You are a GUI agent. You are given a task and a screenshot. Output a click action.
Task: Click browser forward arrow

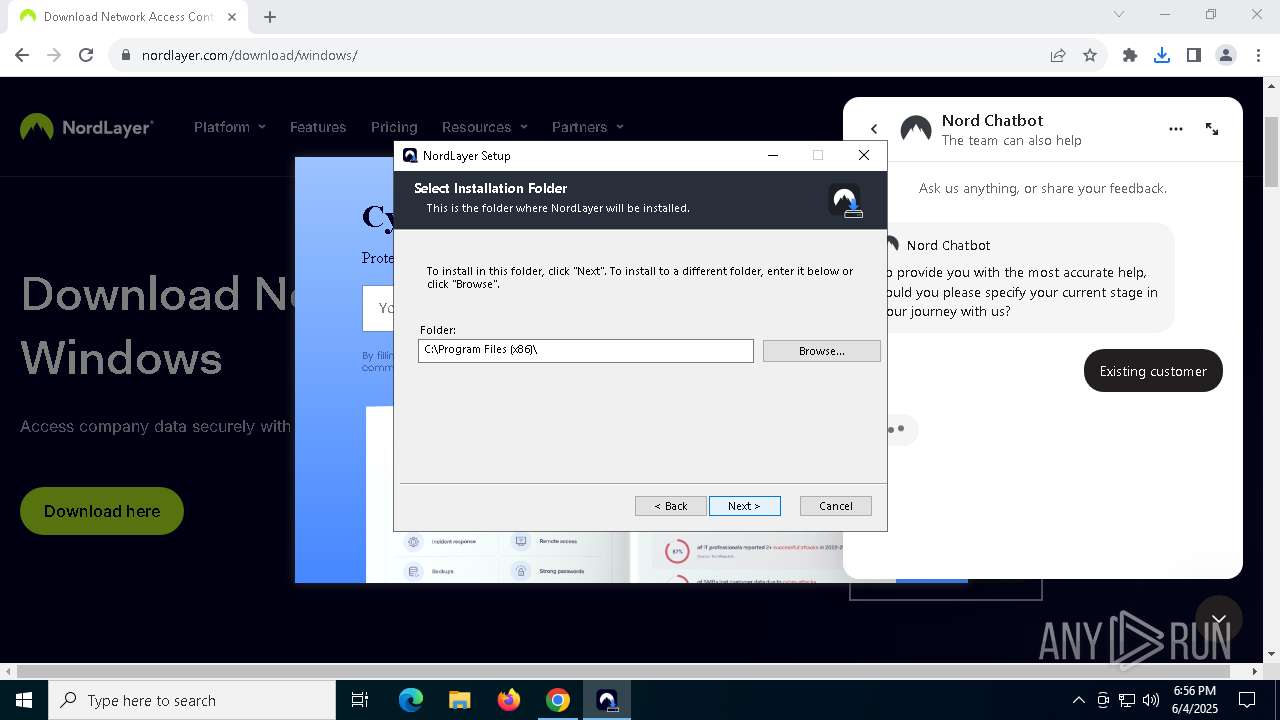[x=54, y=55]
